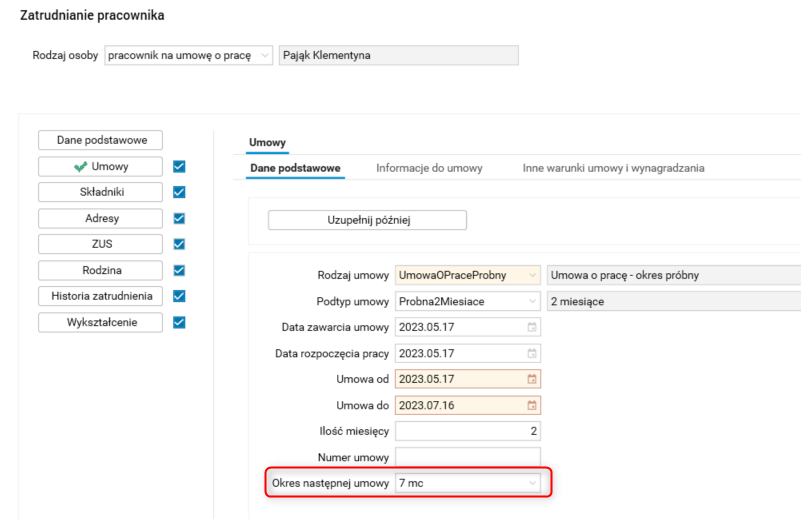Open Inne warunki umowy i wynagradzania tab
The width and height of the screenshot is (801, 519).
(613, 168)
